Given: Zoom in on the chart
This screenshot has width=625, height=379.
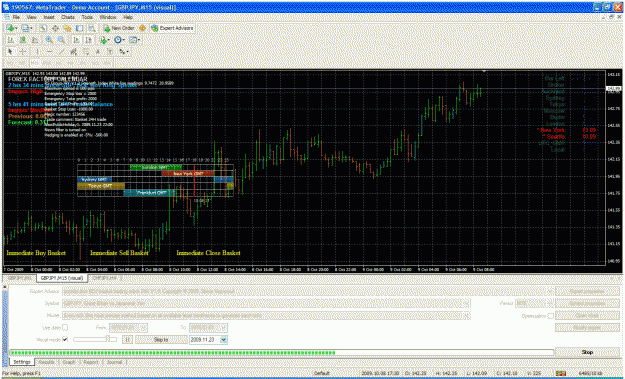Looking at the screenshot, I should pyautogui.click(x=49, y=40).
